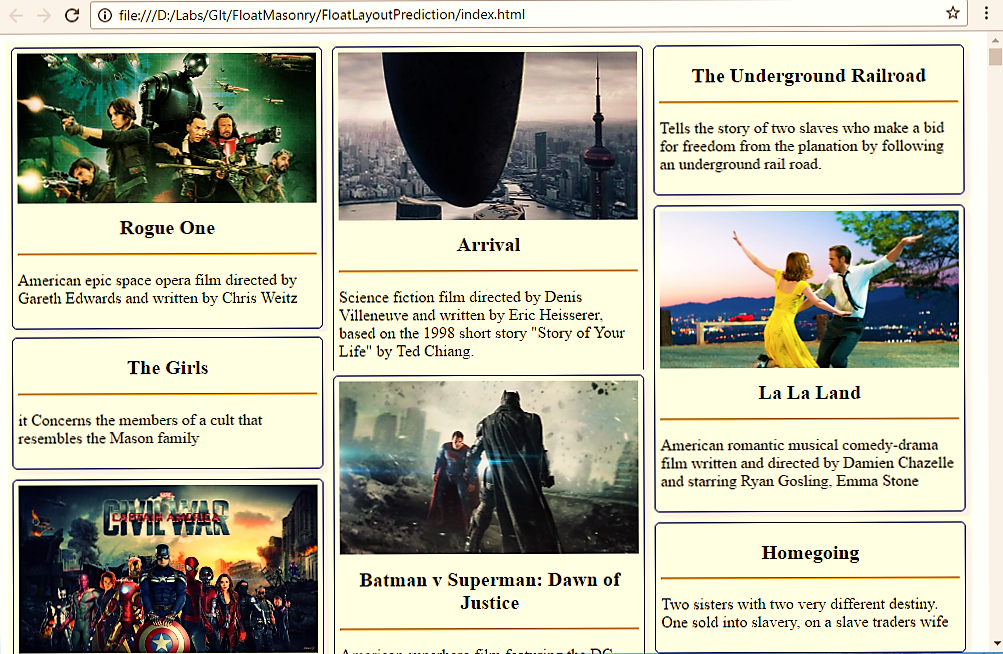Open the browser menu via three-dot icon
Screen dimensions: 1003x654
(x=985, y=14)
